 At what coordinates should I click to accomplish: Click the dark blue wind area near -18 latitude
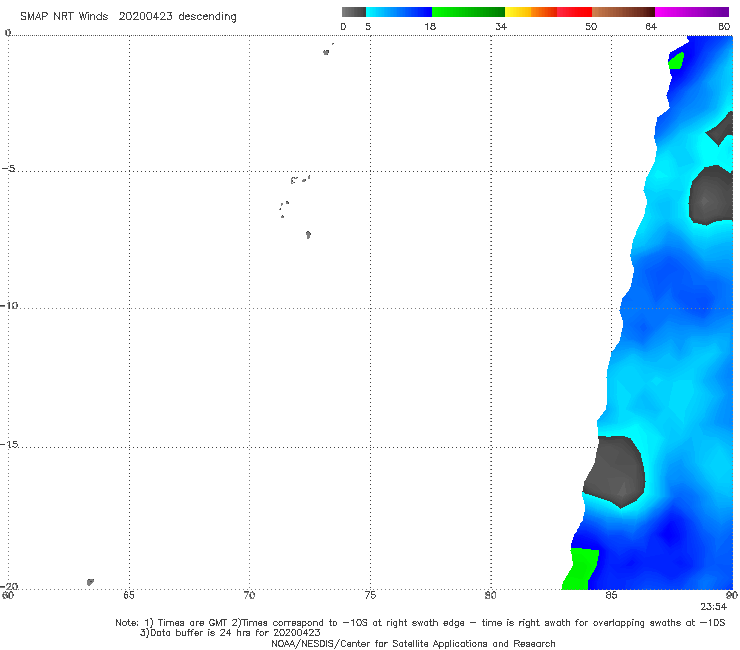pyautogui.click(x=670, y=532)
